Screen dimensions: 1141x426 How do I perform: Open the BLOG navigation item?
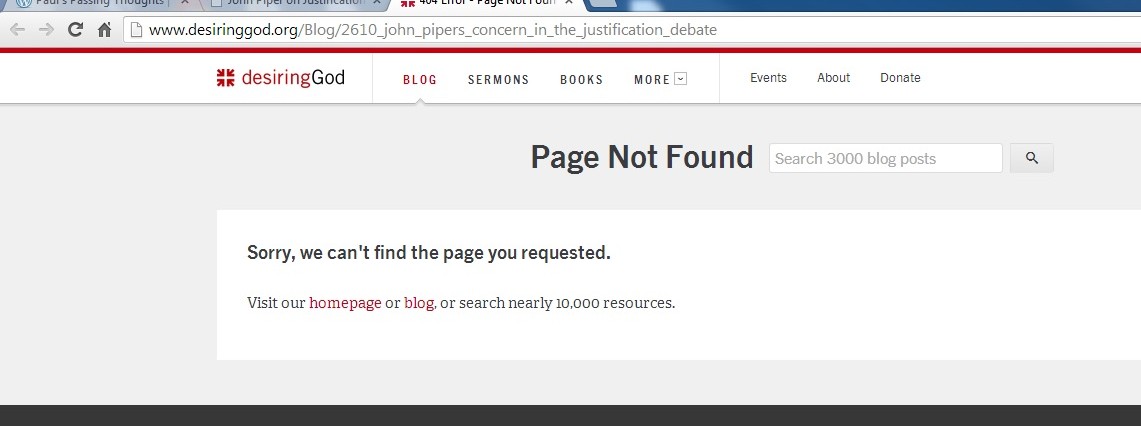pos(420,79)
